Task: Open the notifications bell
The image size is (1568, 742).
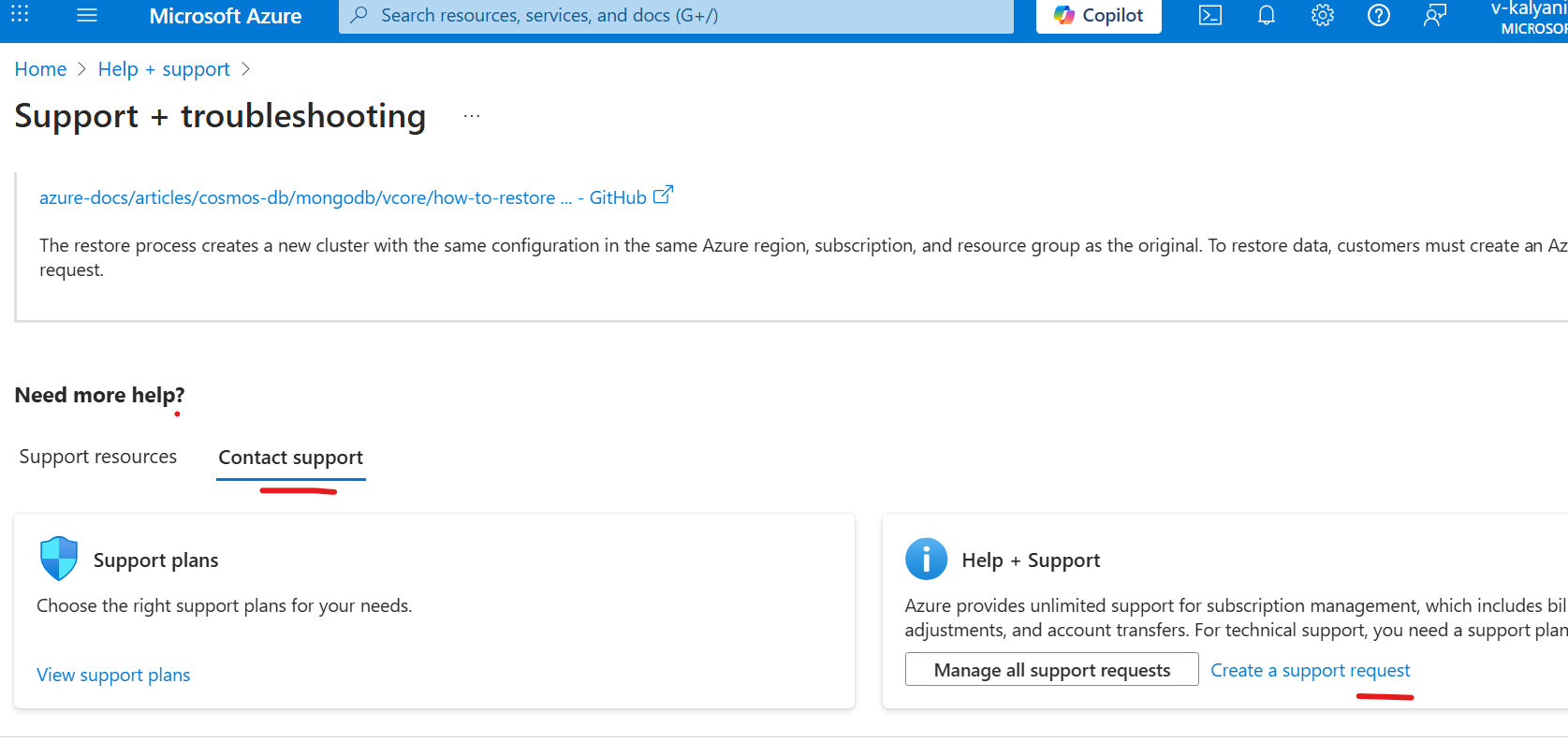Action: coord(1266,15)
